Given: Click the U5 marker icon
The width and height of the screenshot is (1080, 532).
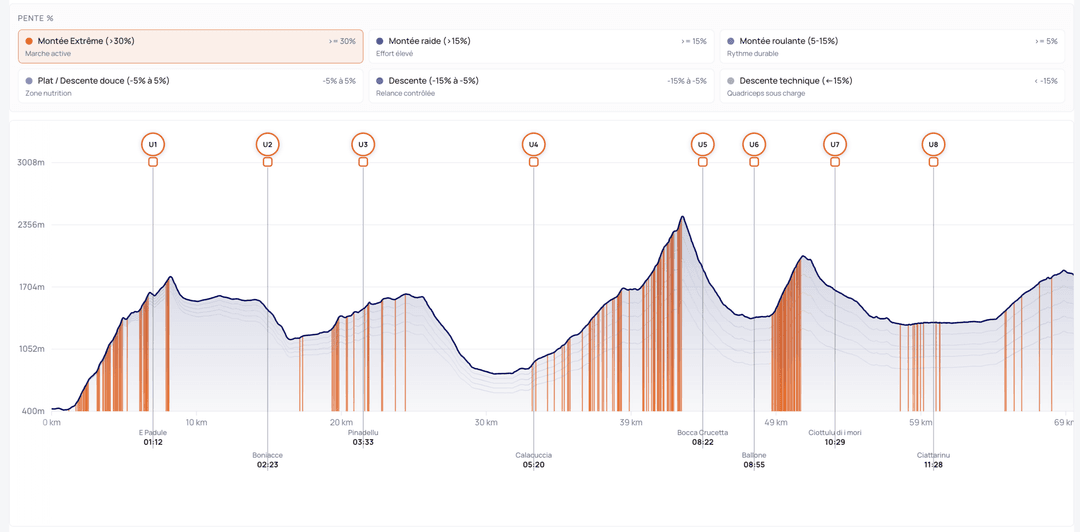Looking at the screenshot, I should click(x=702, y=145).
